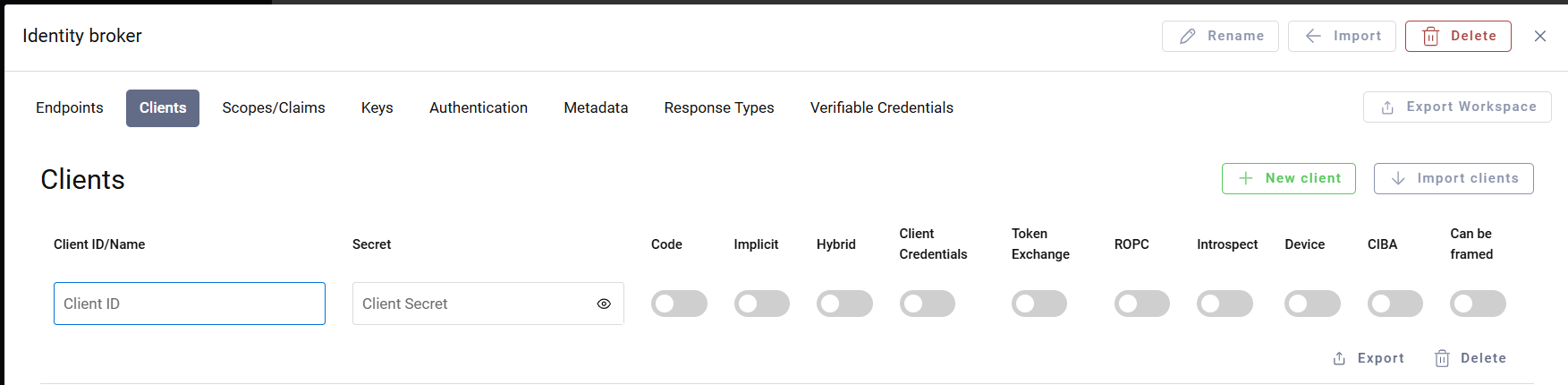Click the Export Workspace button
The image size is (1568, 385).
pyautogui.click(x=1457, y=107)
